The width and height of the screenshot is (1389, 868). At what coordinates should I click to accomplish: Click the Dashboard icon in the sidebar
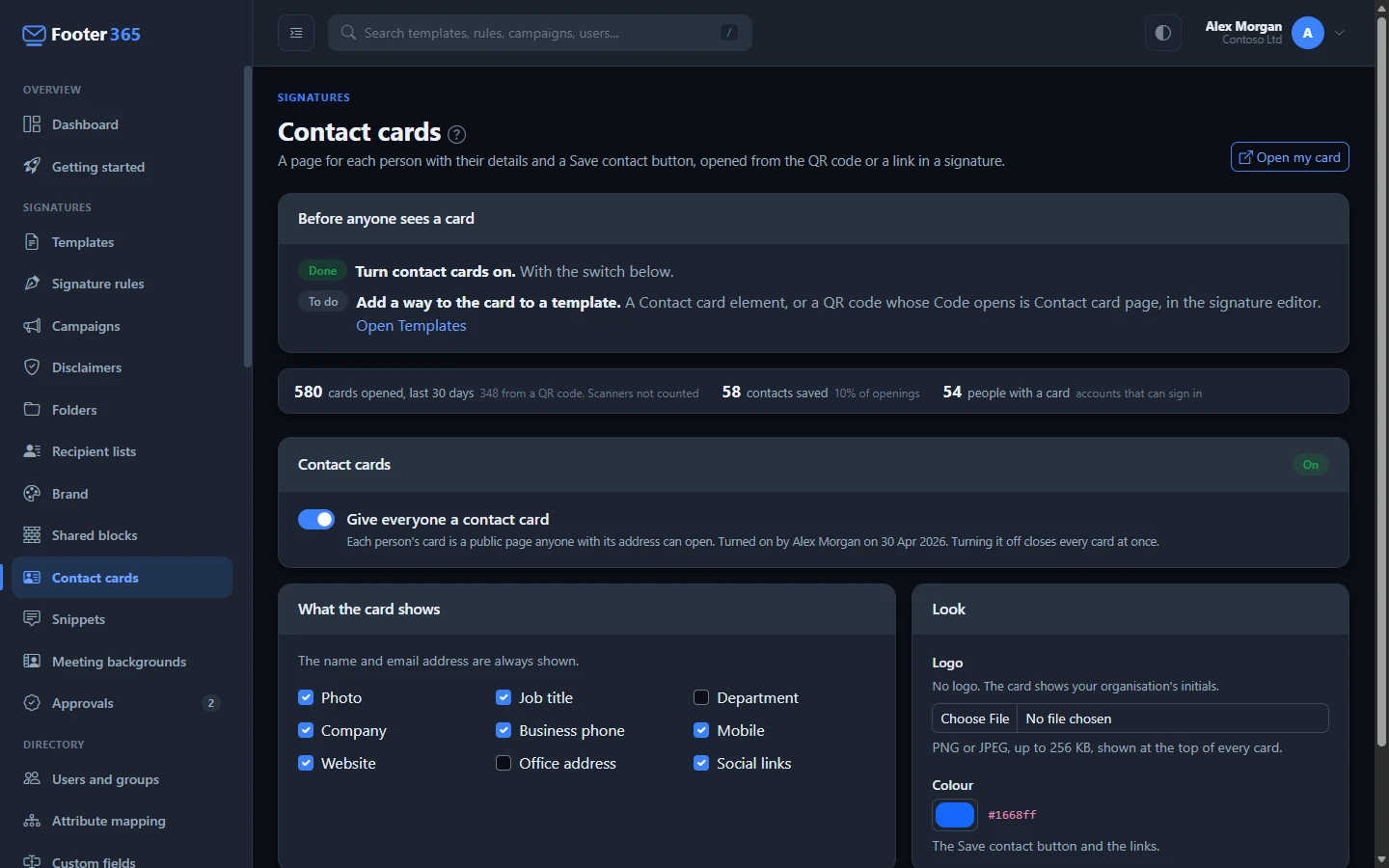click(32, 124)
